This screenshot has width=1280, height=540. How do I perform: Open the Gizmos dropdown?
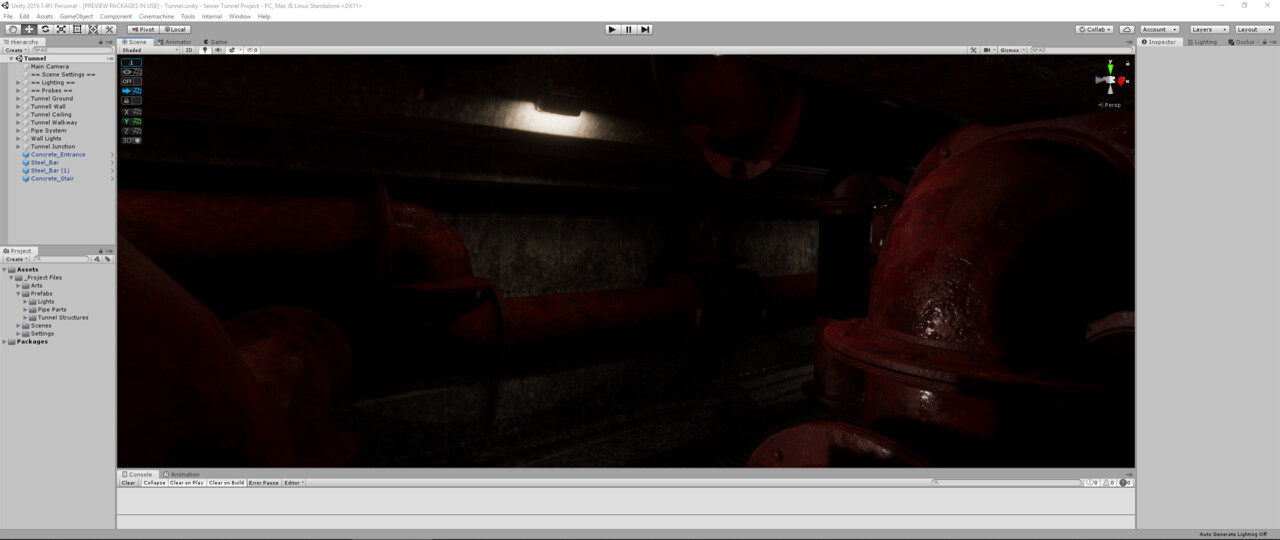[1012, 50]
